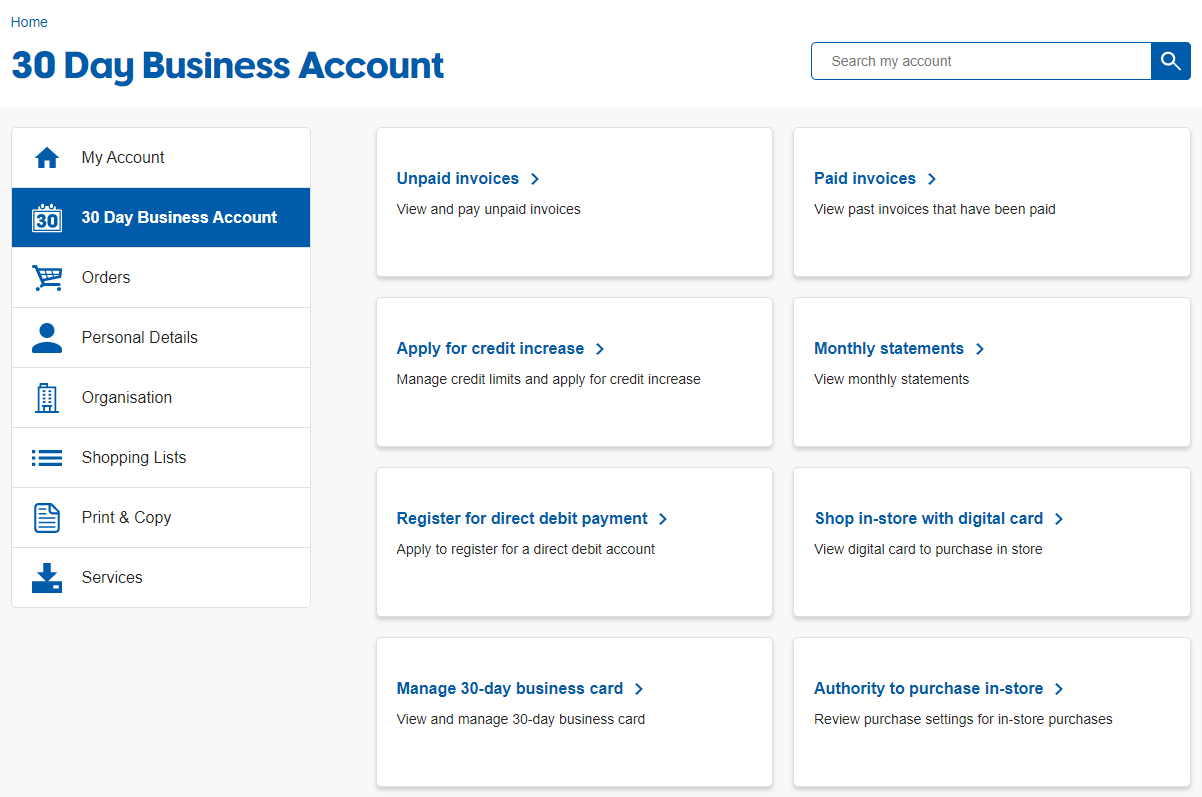Click the home icon beside My Account
This screenshot has width=1202, height=797.
coord(46,157)
